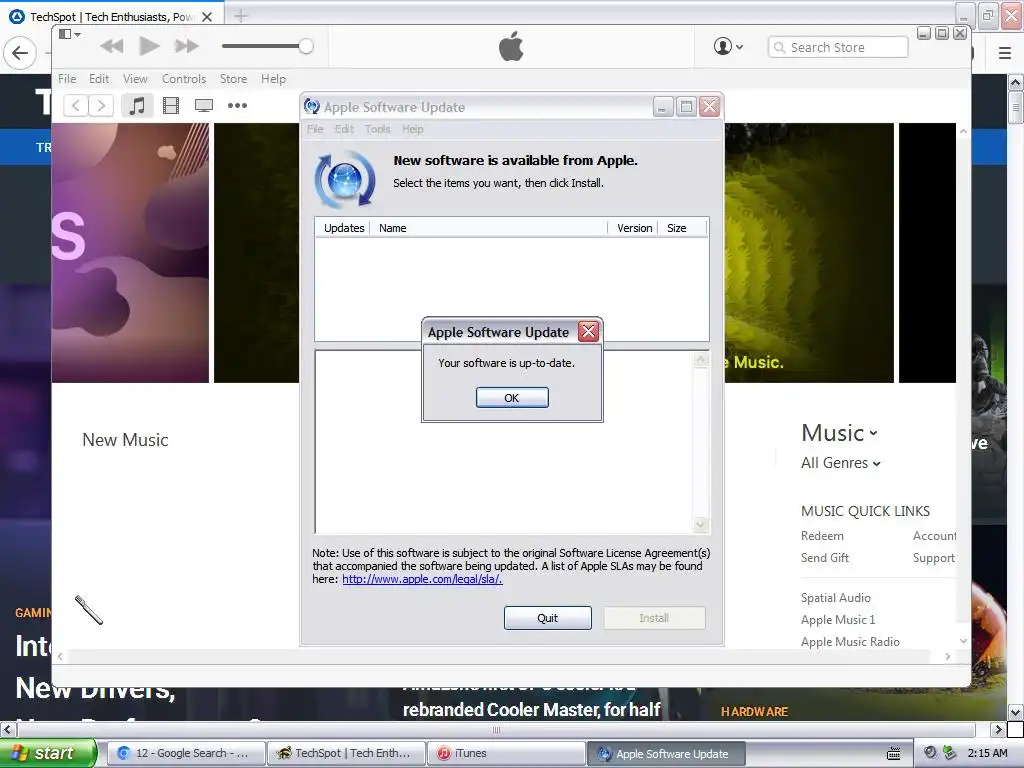This screenshot has height=768, width=1024.
Task: Open the Spatial Audio link
Action: [x=835, y=598]
